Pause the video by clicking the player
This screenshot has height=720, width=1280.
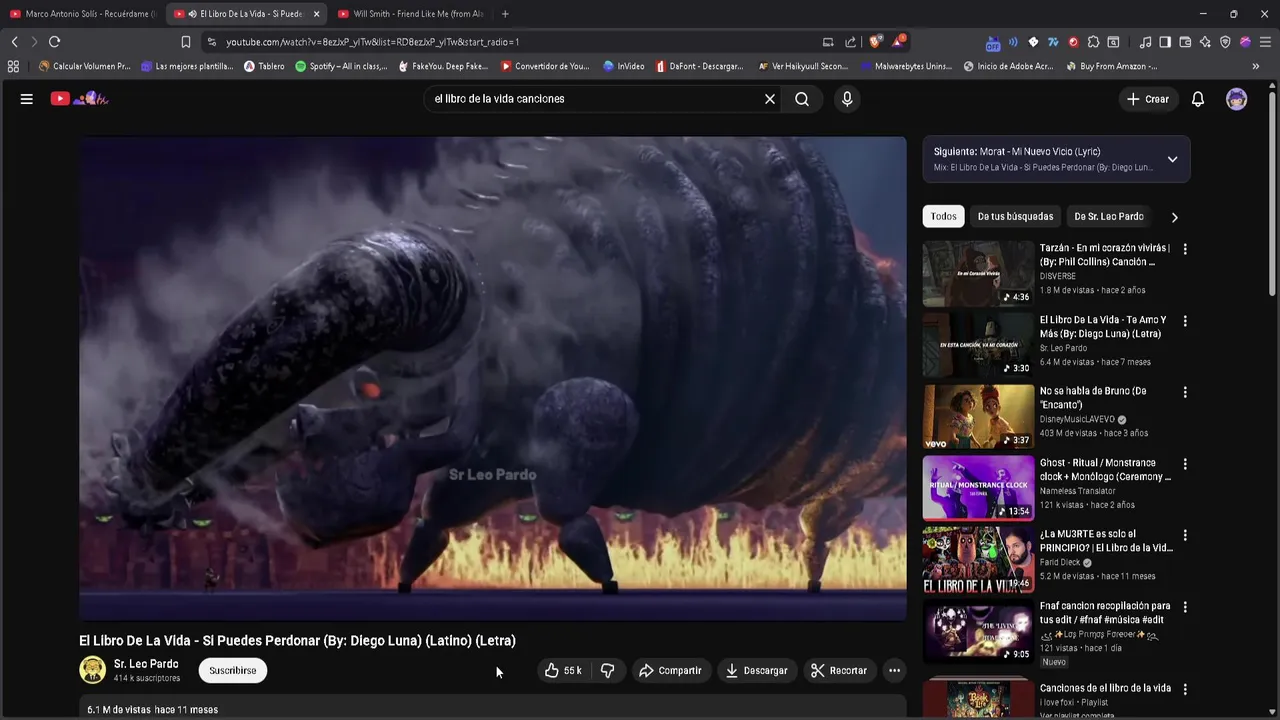click(x=493, y=379)
